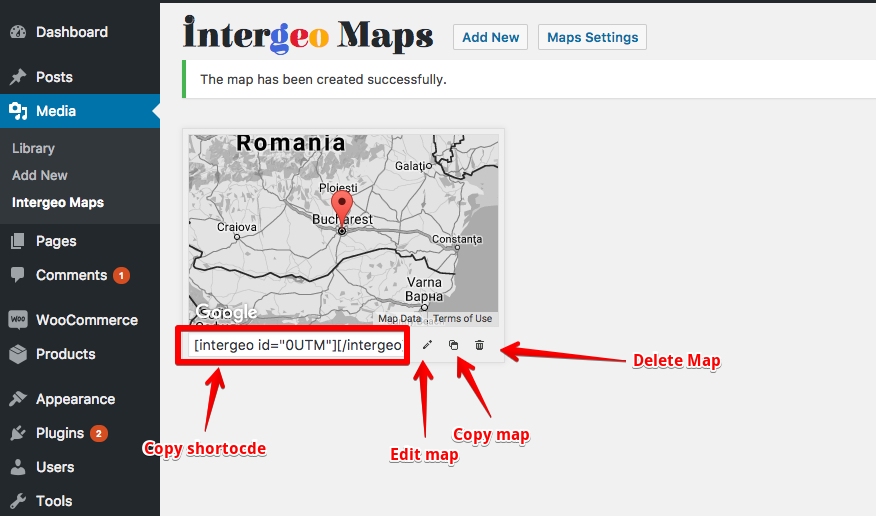Click the Copy map duplicate icon
This screenshot has height=516, width=876.
(x=454, y=345)
